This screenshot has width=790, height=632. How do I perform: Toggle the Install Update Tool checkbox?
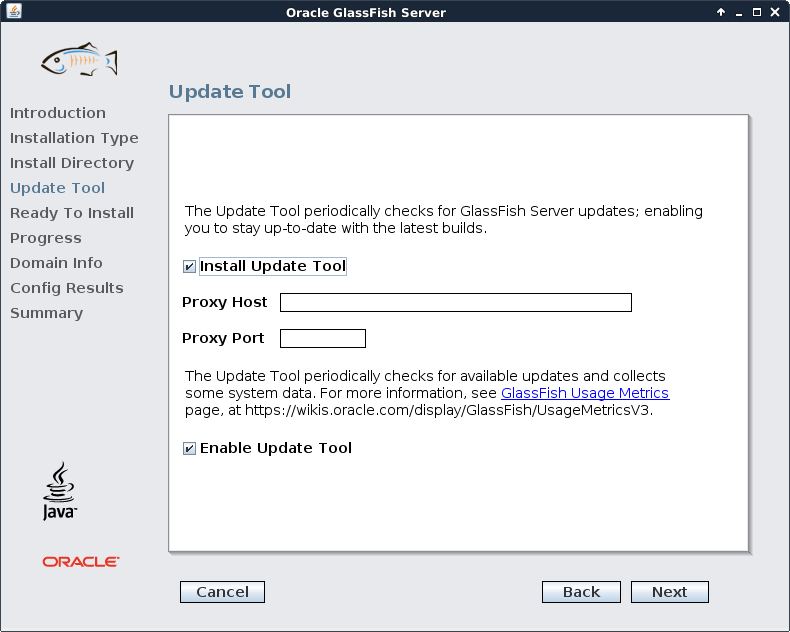[189, 266]
